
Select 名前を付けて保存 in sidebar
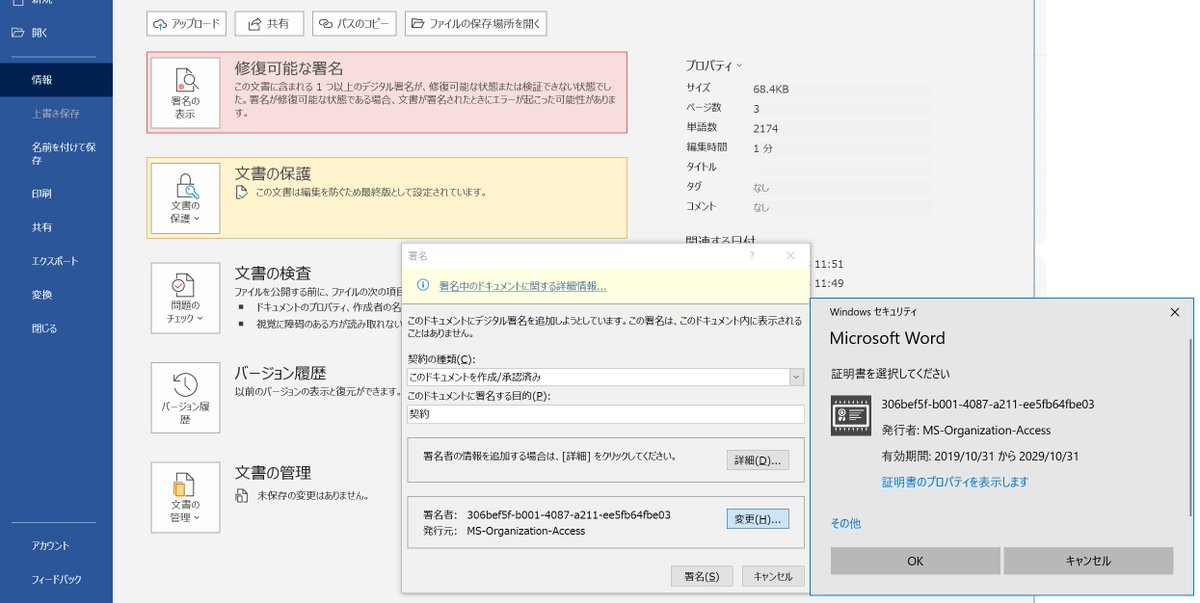pos(56,153)
